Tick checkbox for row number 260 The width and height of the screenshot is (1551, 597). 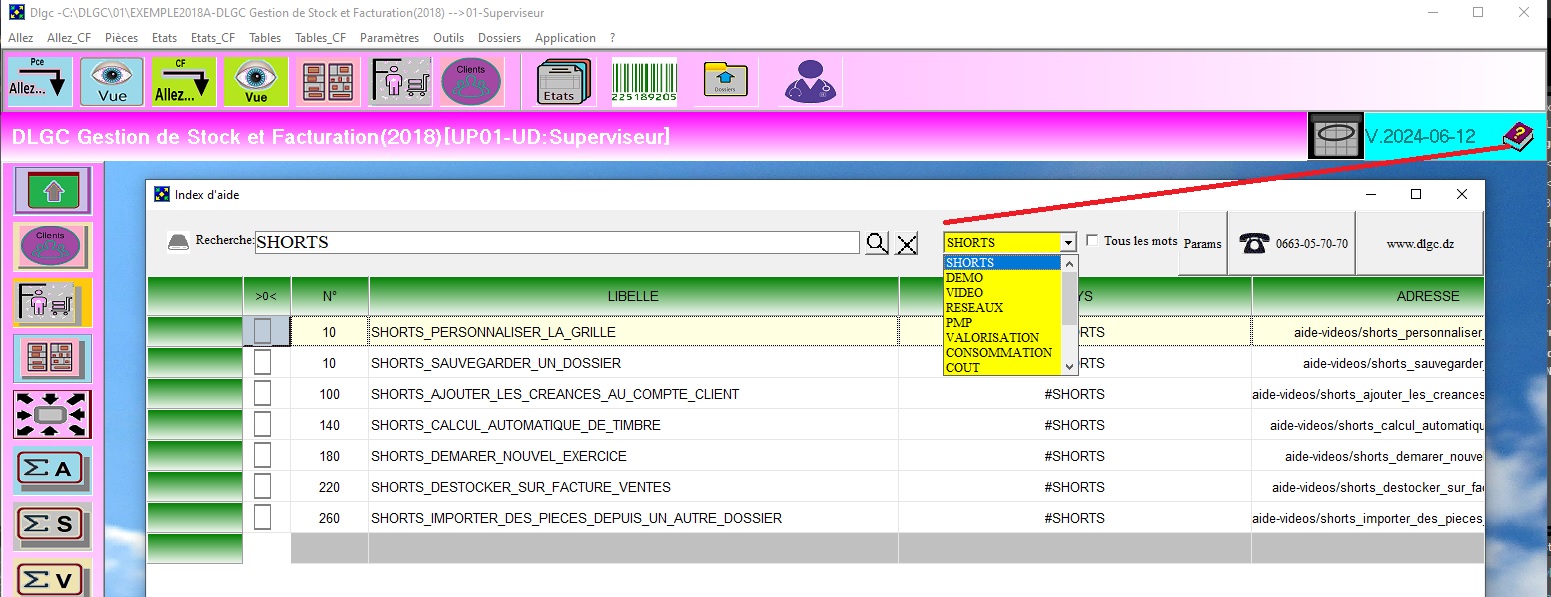click(262, 518)
